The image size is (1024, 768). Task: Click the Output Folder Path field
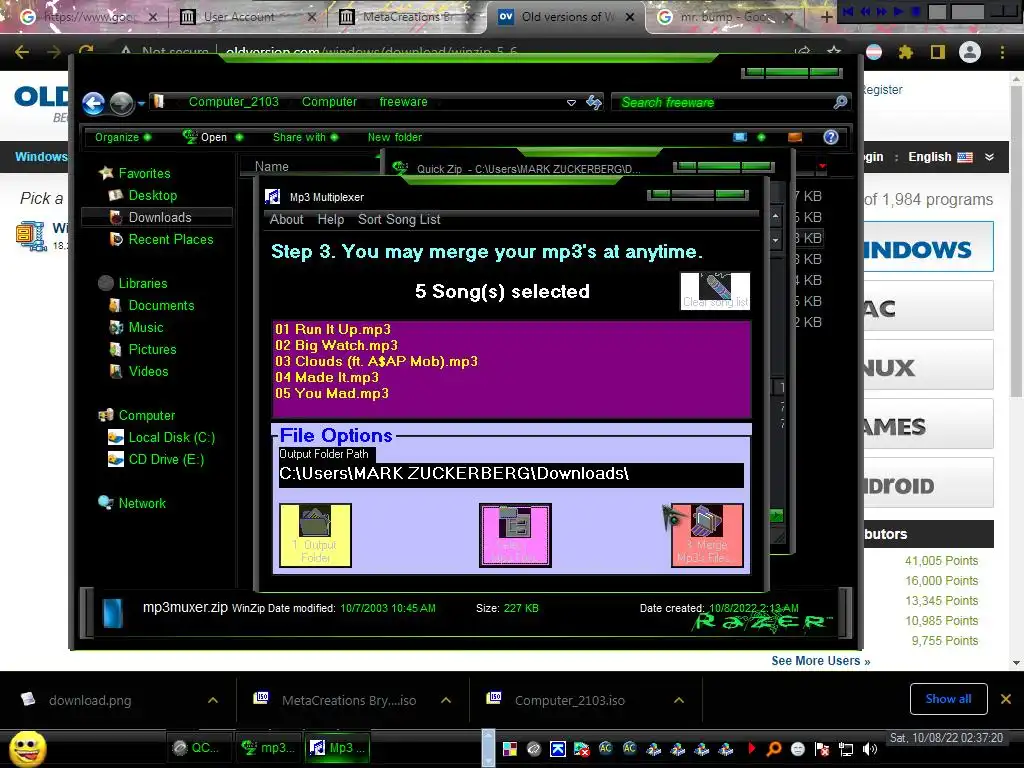tap(511, 474)
